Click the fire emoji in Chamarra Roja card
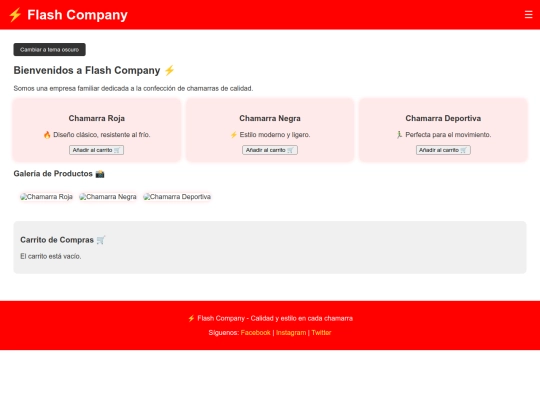 [x=47, y=135]
